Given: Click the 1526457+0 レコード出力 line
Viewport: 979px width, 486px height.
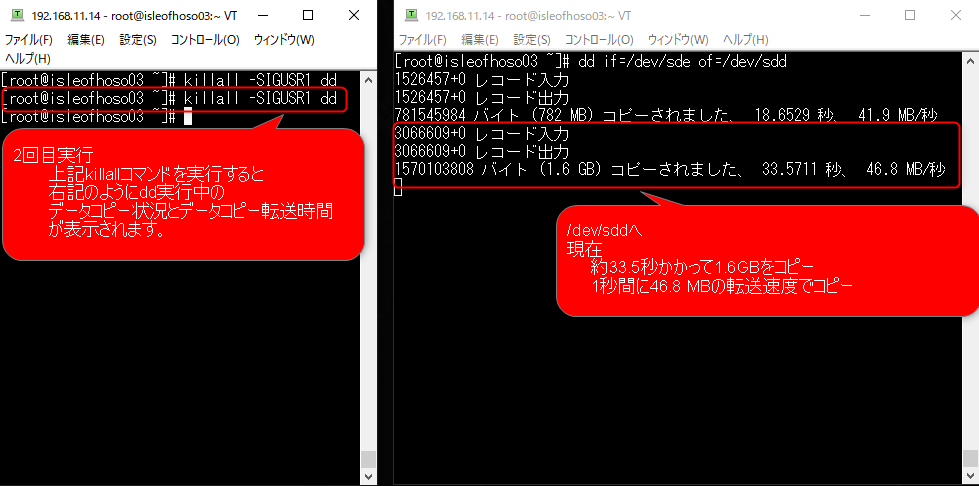Looking at the screenshot, I should click(482, 98).
